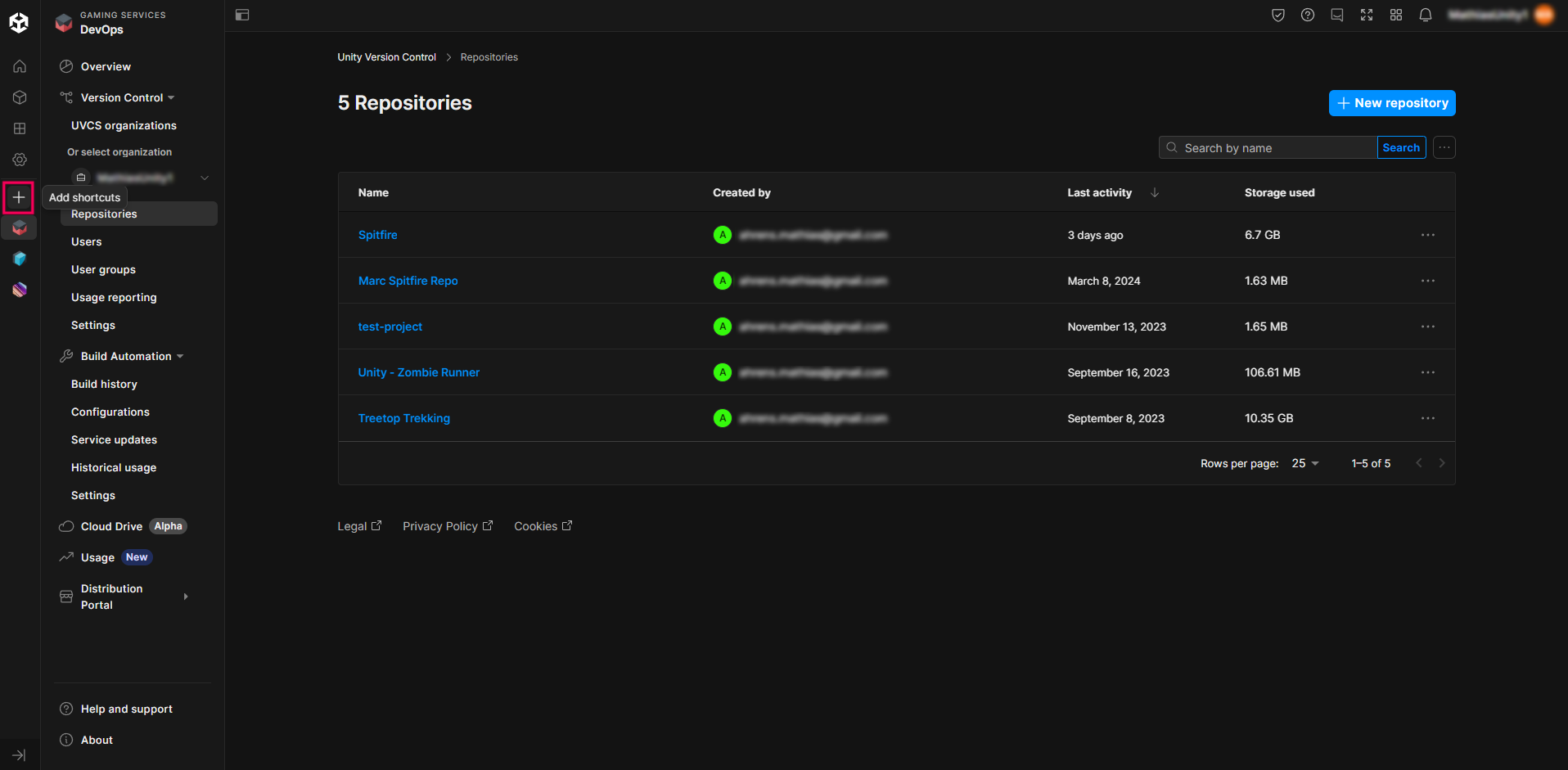Image resolution: width=1568 pixels, height=770 pixels.
Task: Open the Treetop Trekking repository link
Action: click(x=403, y=418)
